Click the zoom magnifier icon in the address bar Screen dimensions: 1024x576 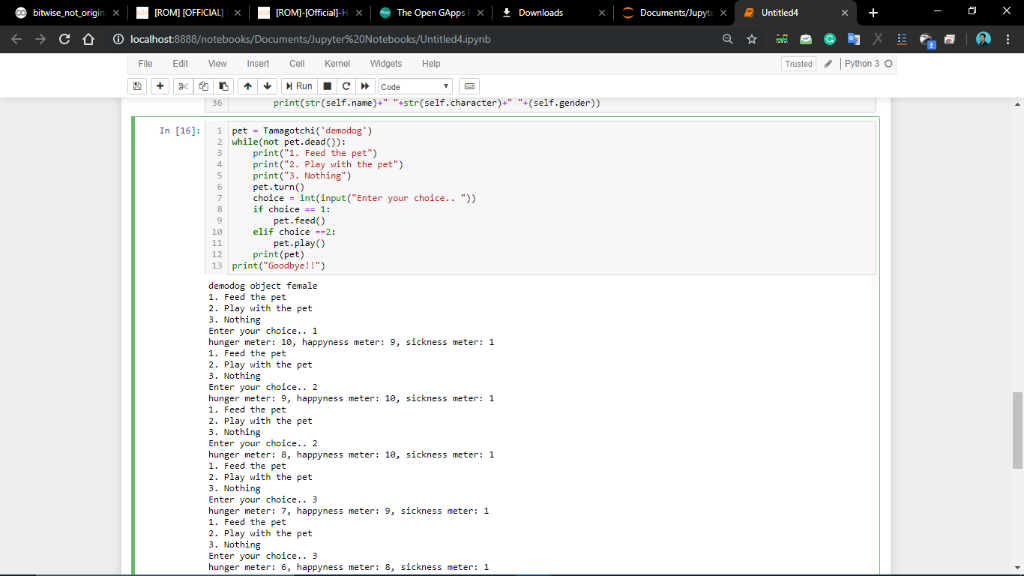click(x=728, y=39)
